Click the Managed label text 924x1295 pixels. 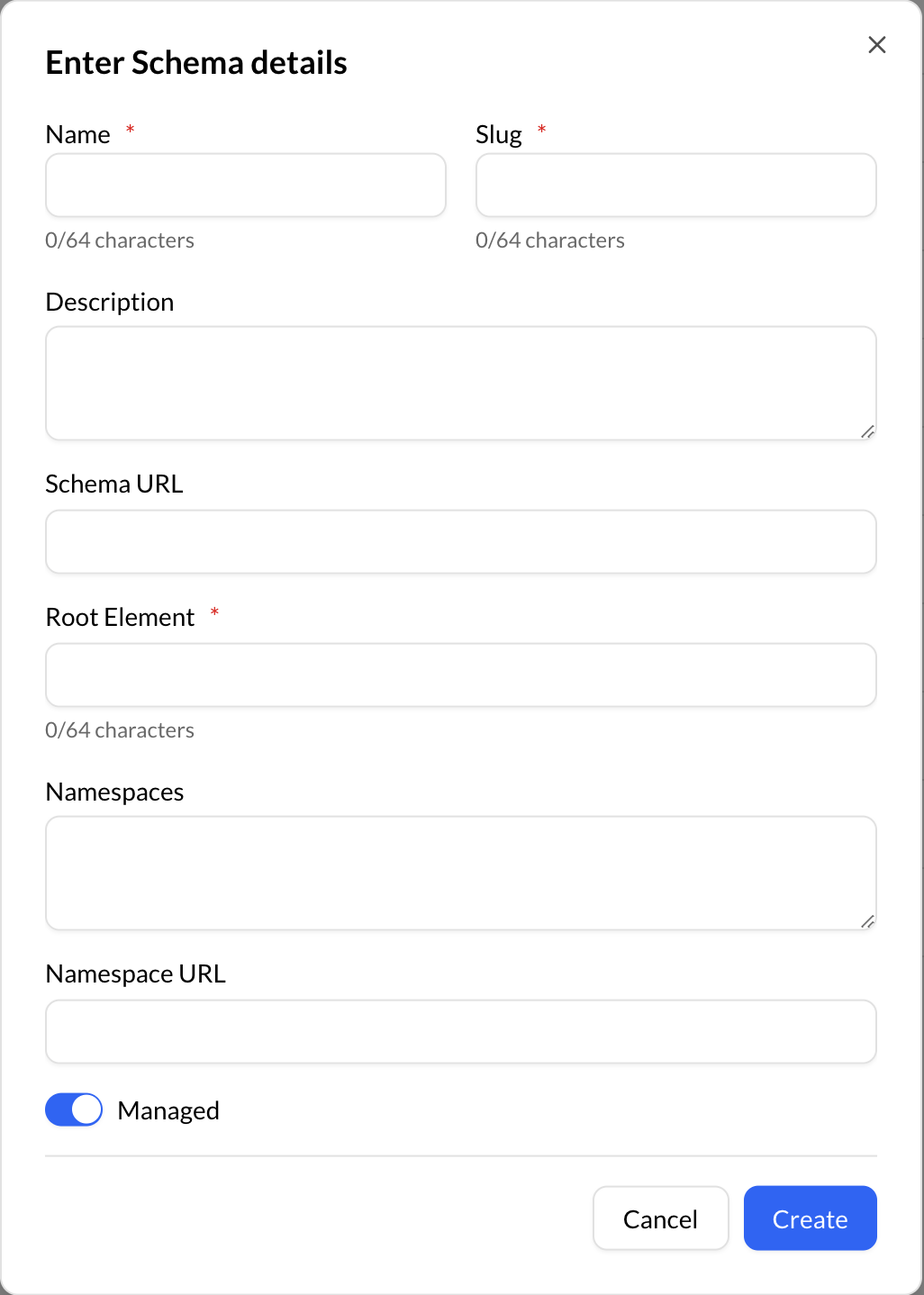[168, 1110]
